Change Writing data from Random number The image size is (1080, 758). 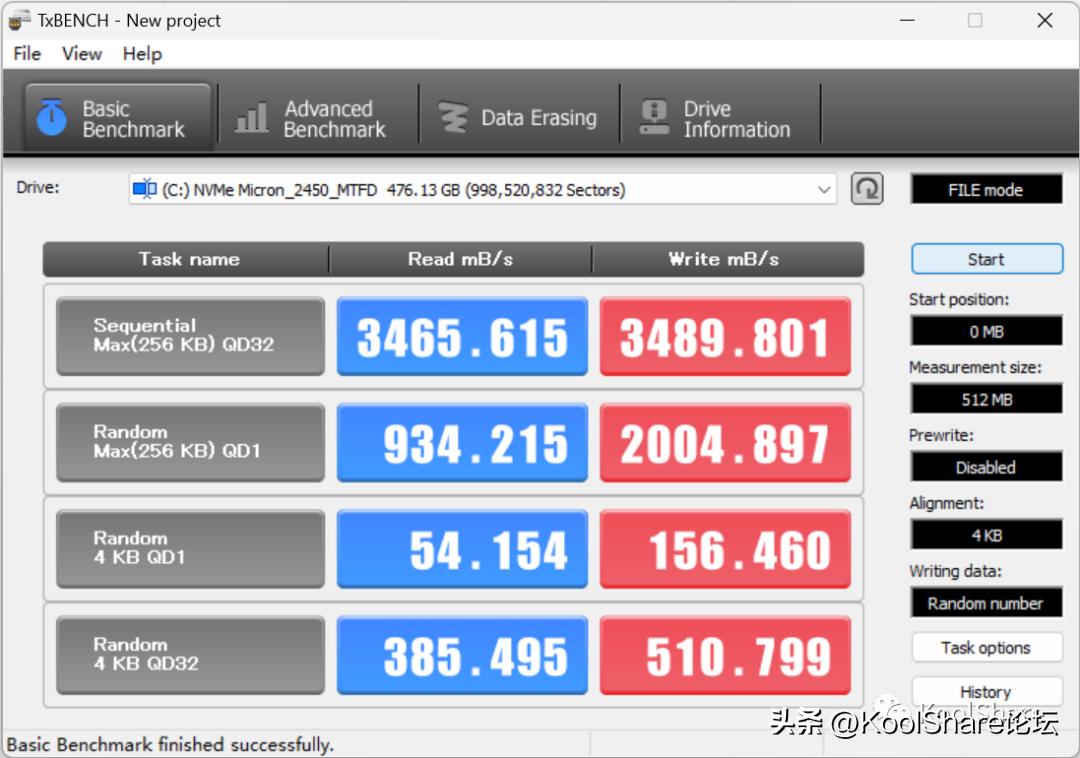[x=986, y=603]
